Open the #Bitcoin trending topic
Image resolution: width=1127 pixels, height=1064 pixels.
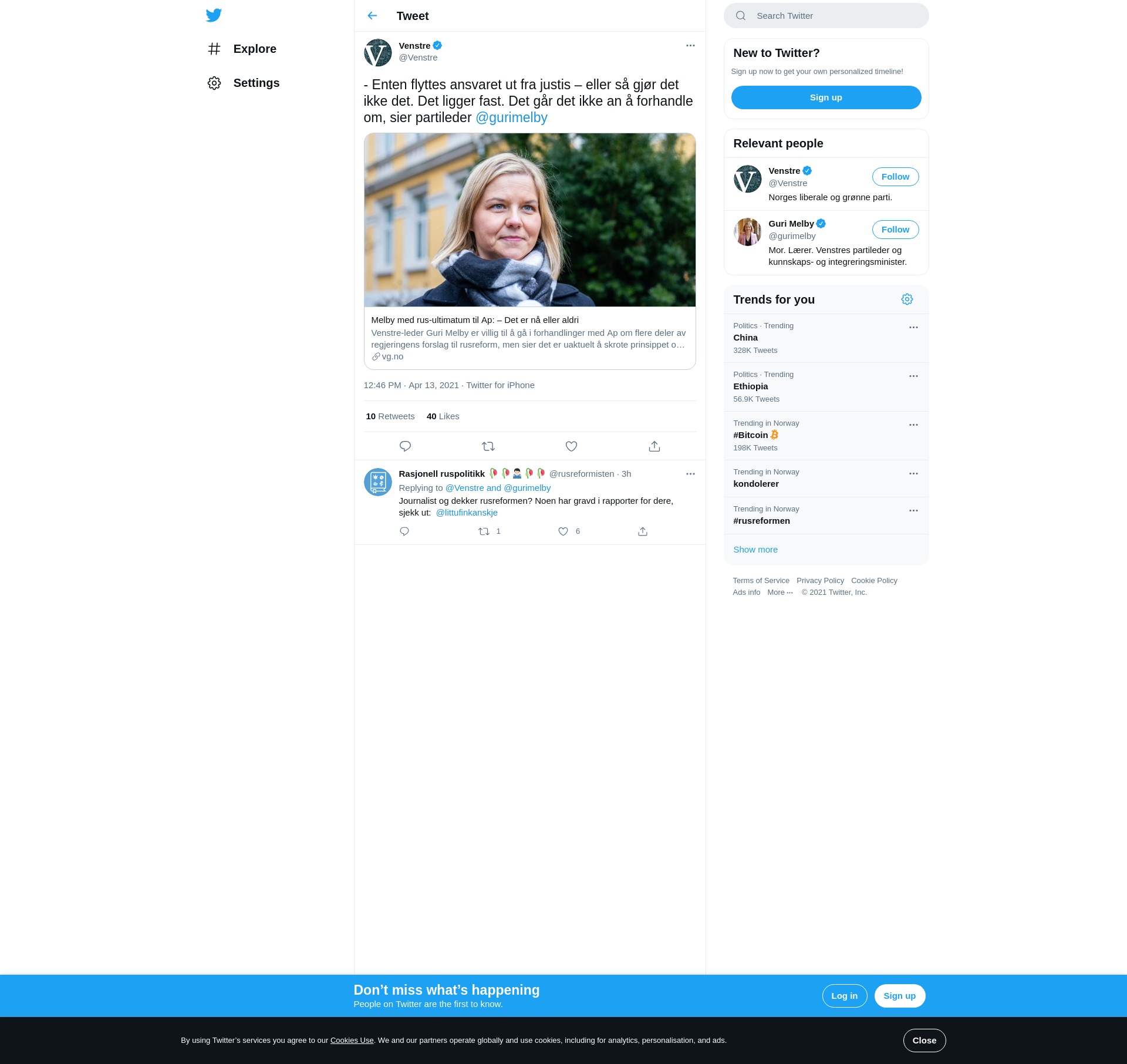pos(826,436)
